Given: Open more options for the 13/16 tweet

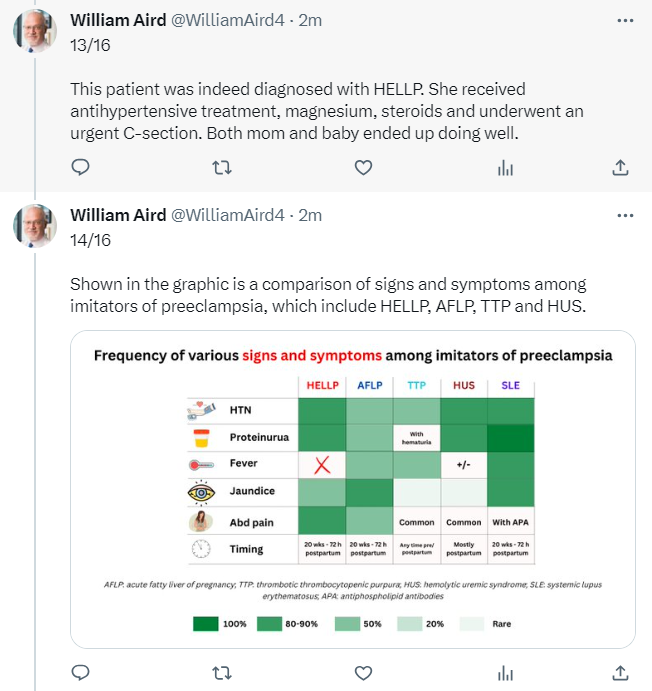Looking at the screenshot, I should tap(625, 21).
